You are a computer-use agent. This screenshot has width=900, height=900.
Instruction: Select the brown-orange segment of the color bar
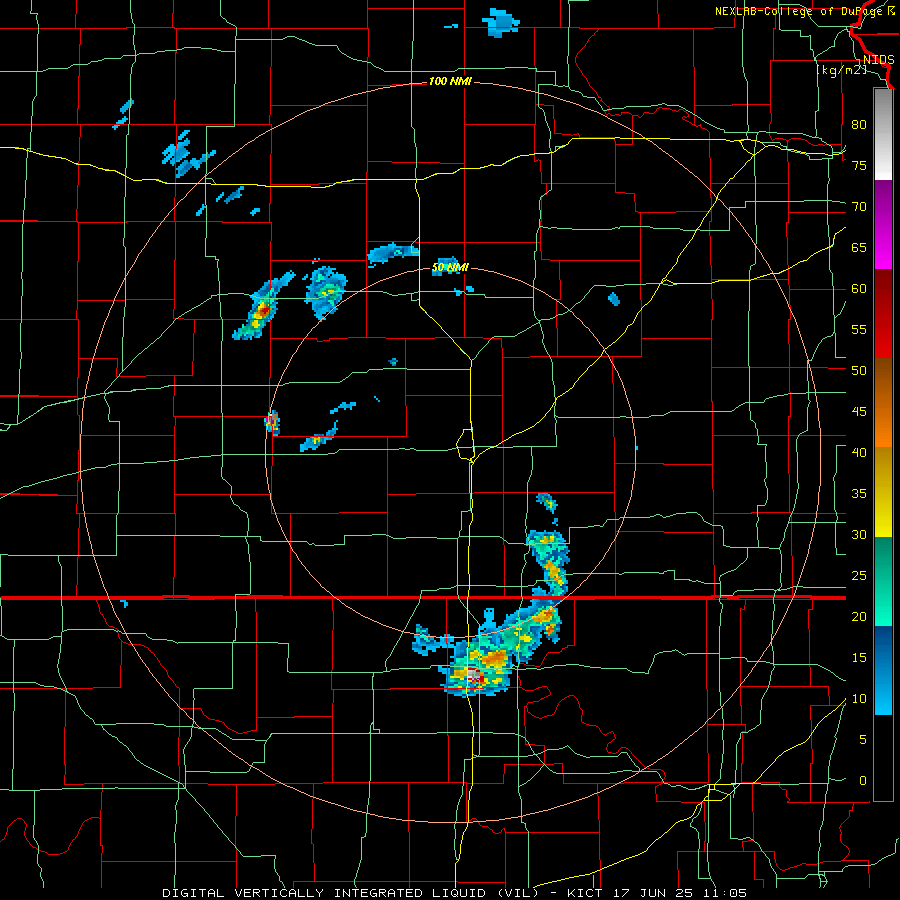[x=883, y=402]
